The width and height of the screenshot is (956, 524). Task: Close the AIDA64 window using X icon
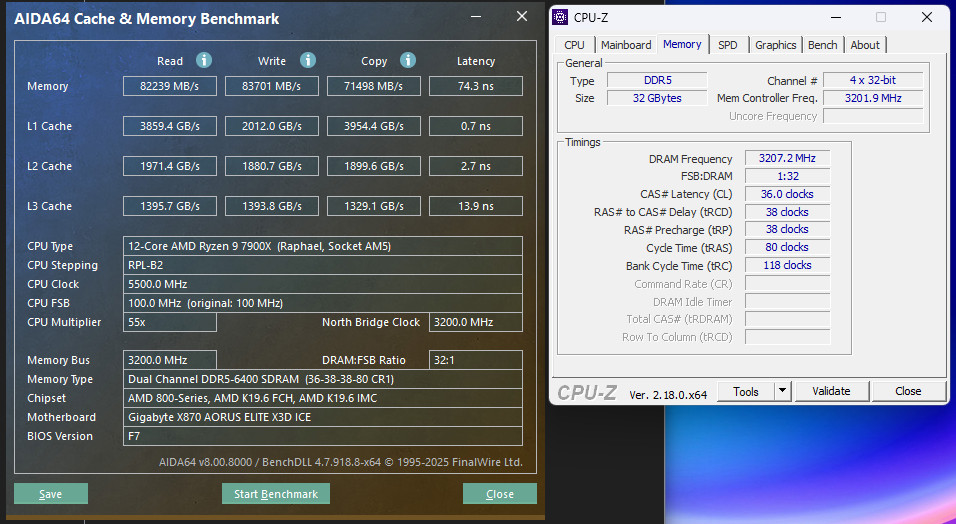(521, 17)
